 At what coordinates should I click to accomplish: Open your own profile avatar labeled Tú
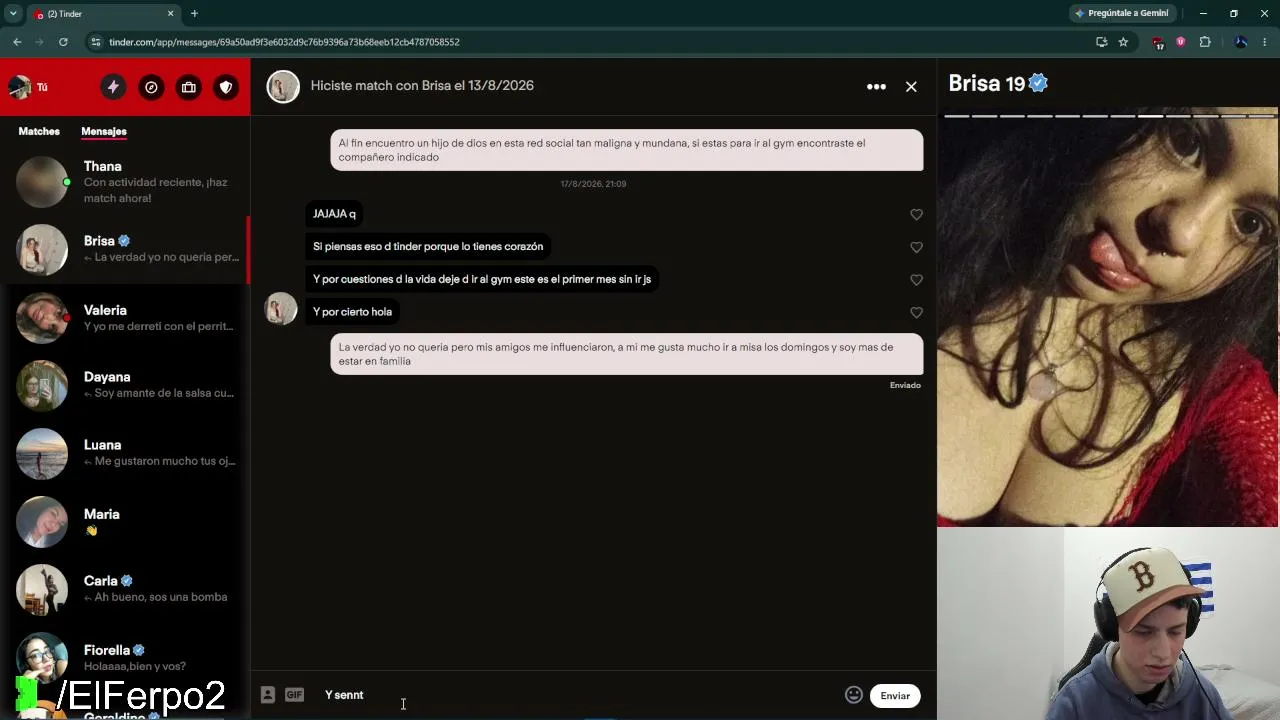[20, 87]
